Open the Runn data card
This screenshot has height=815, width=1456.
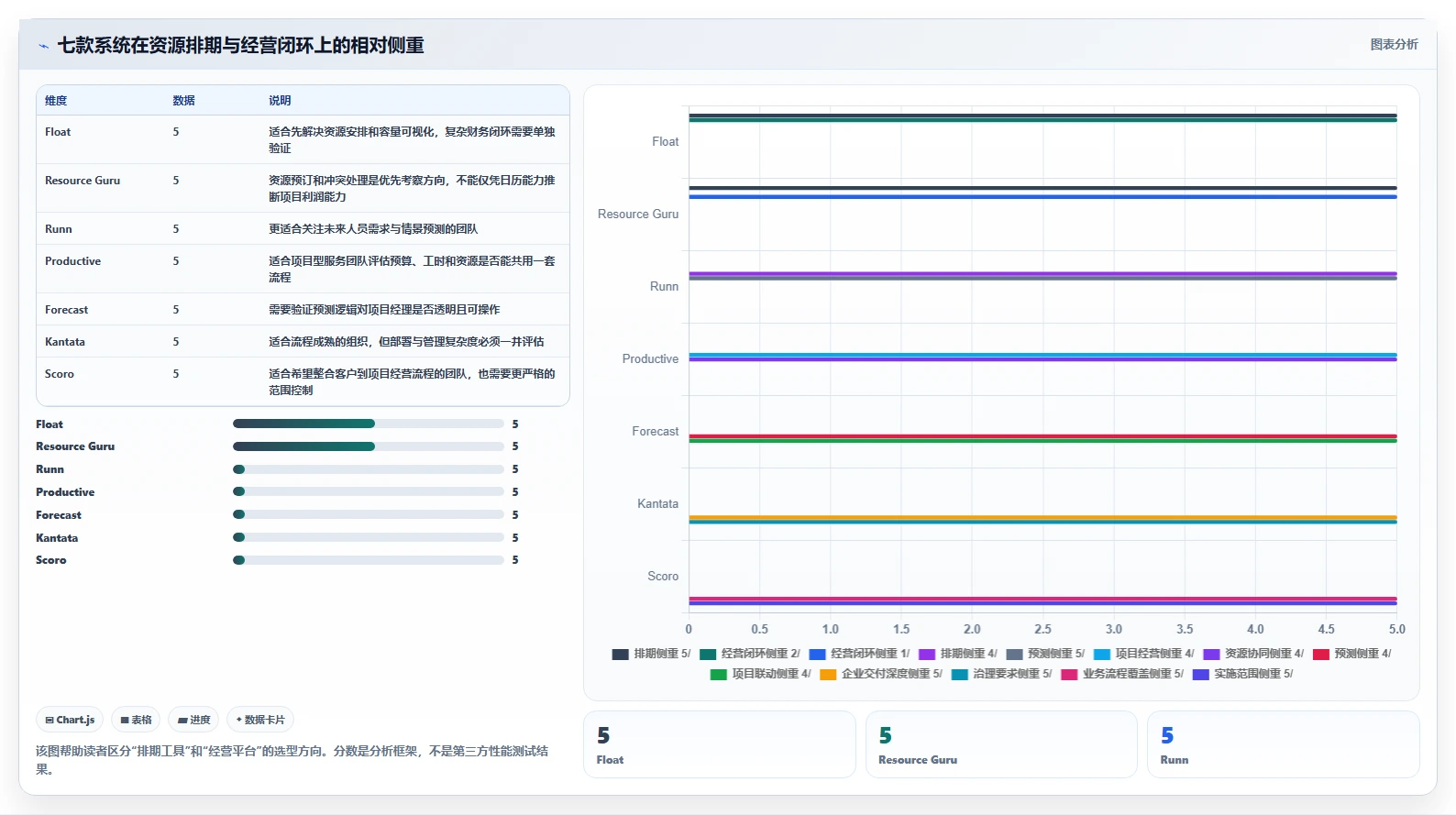click(1284, 744)
